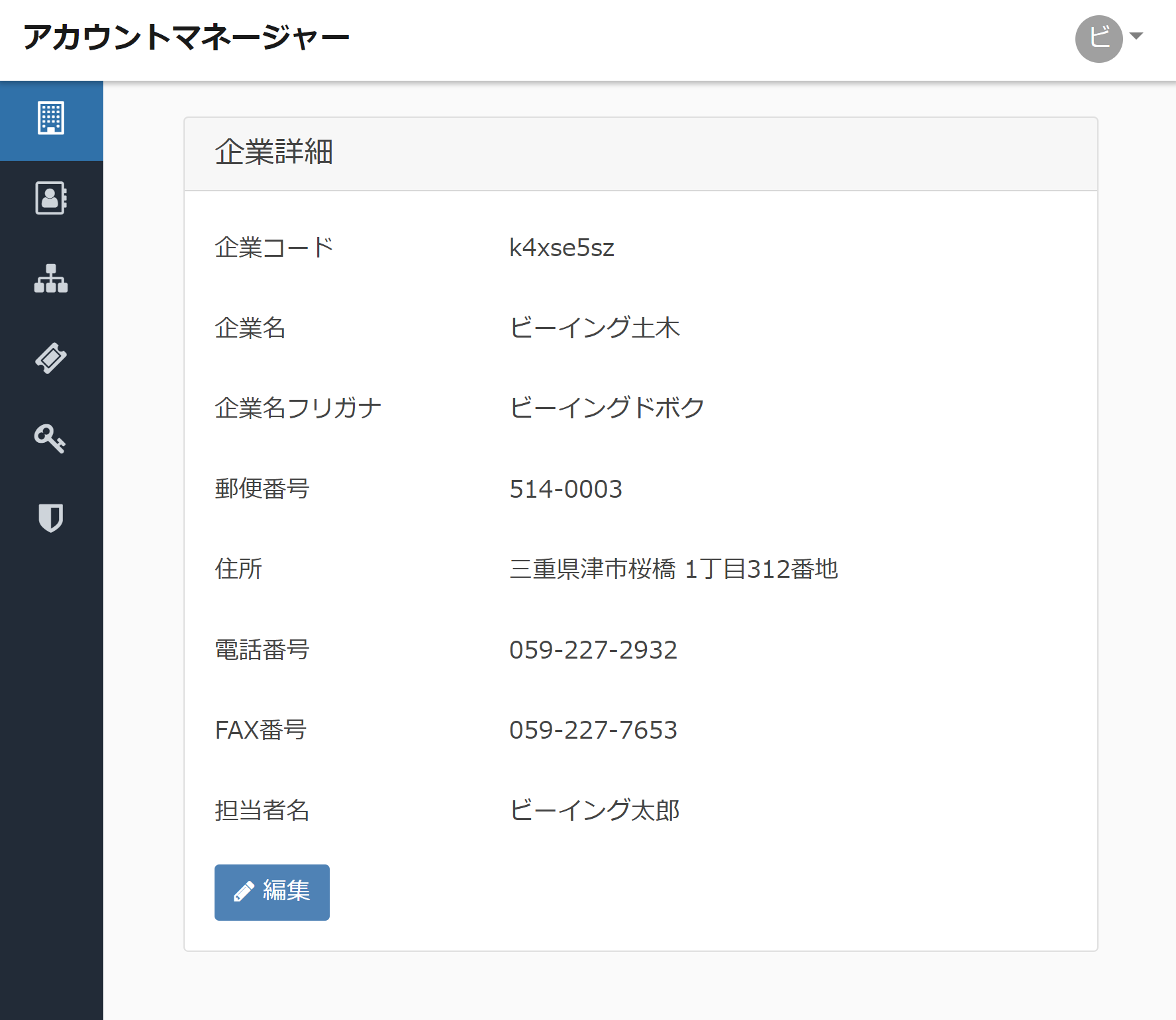Open the ticket icon in sidebar
The image size is (1176, 1020).
51,359
